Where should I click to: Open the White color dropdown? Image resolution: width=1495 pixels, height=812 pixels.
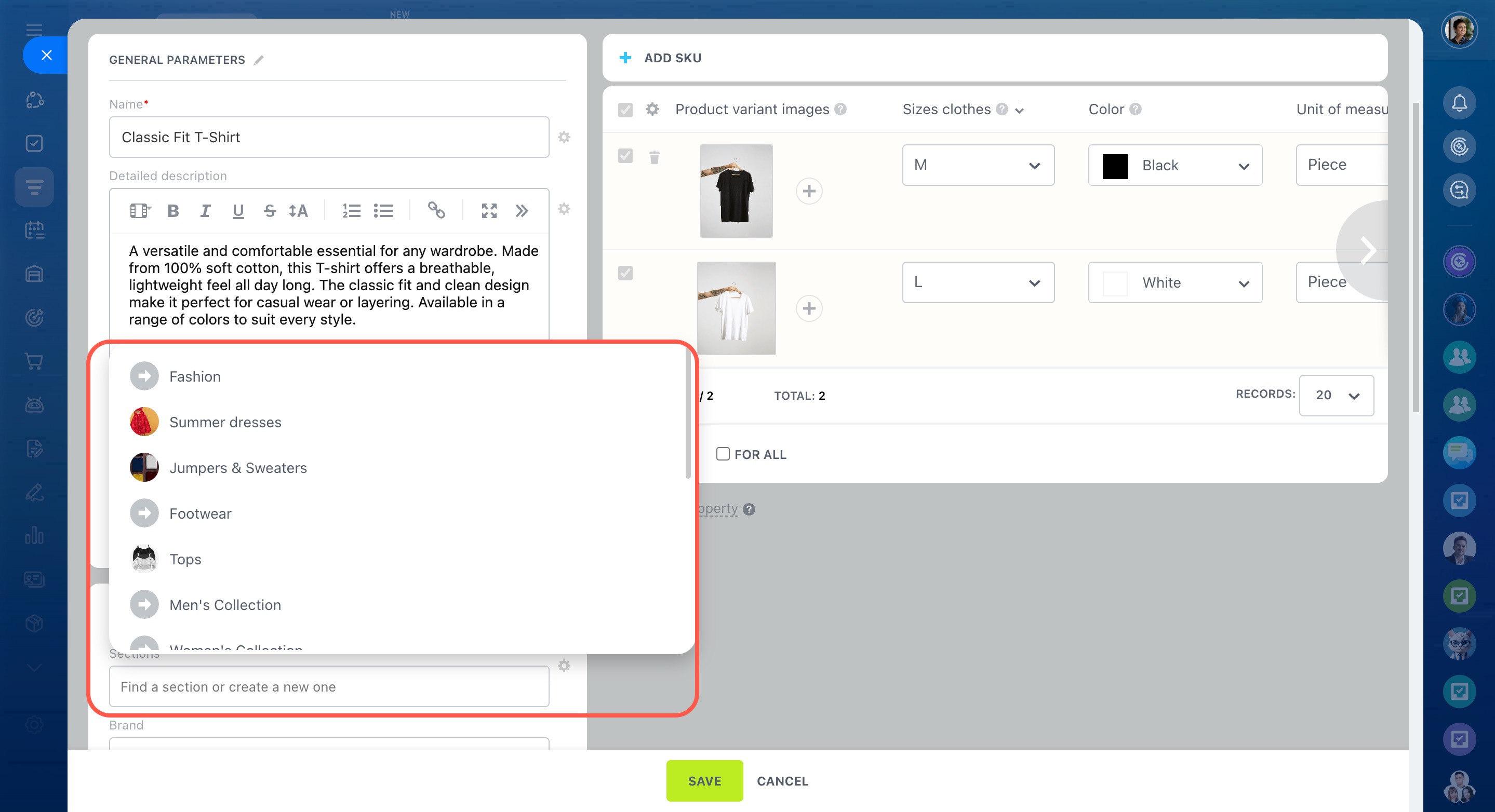pos(1174,283)
